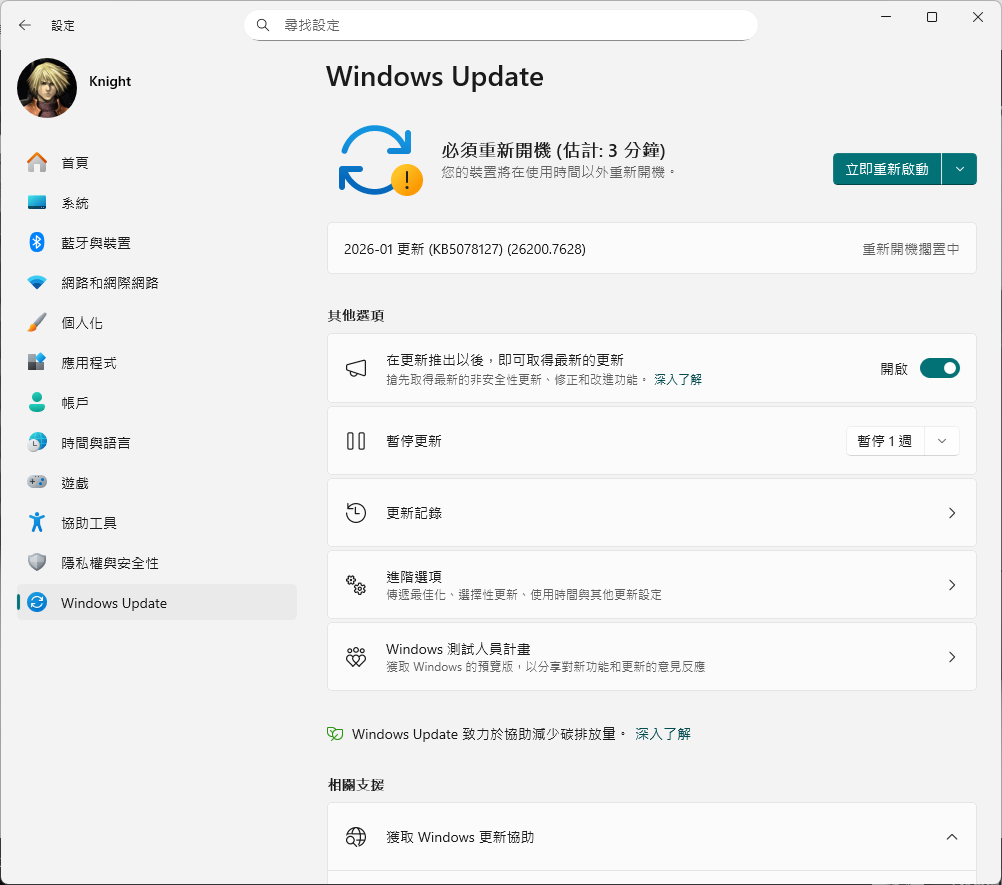1002x885 pixels.
Task: Click the 暫停 1 週 button
Action: click(885, 441)
